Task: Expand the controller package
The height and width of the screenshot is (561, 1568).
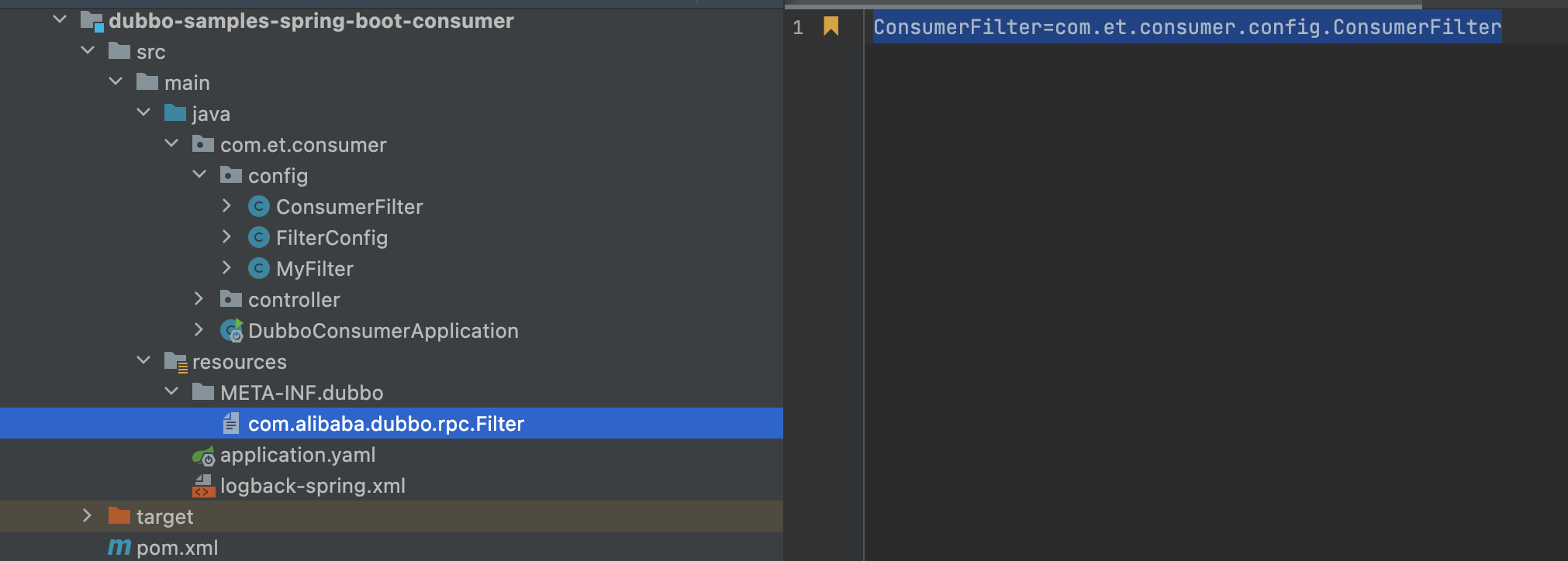Action: [x=199, y=299]
